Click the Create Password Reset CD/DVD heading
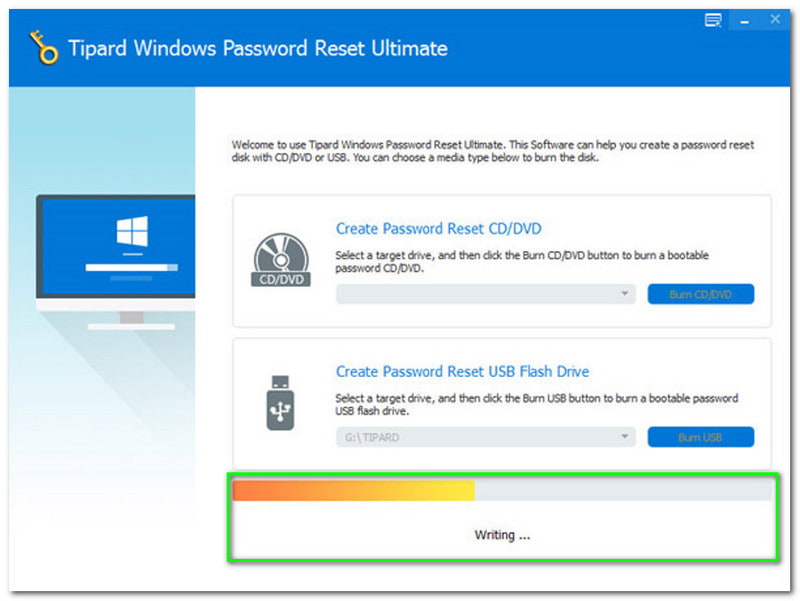800x601 pixels. tap(438, 229)
